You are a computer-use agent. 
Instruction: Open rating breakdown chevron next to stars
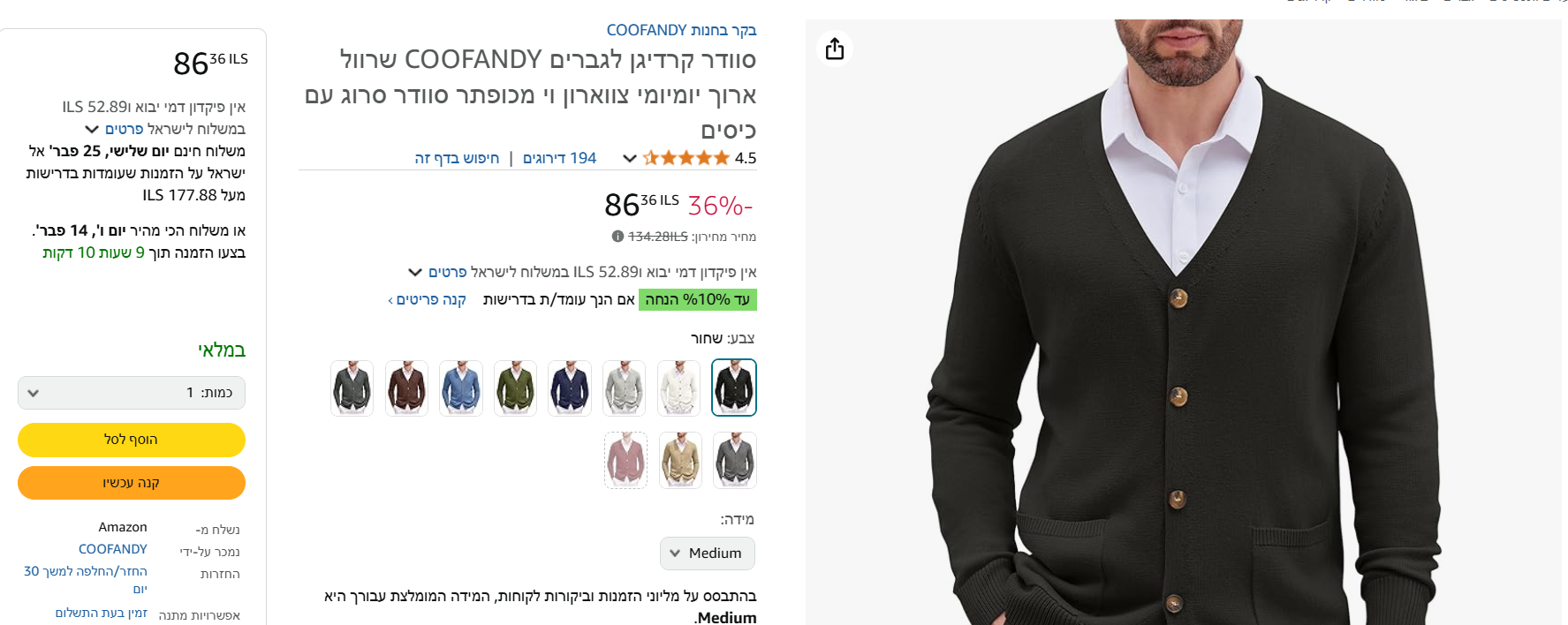pyautogui.click(x=630, y=159)
